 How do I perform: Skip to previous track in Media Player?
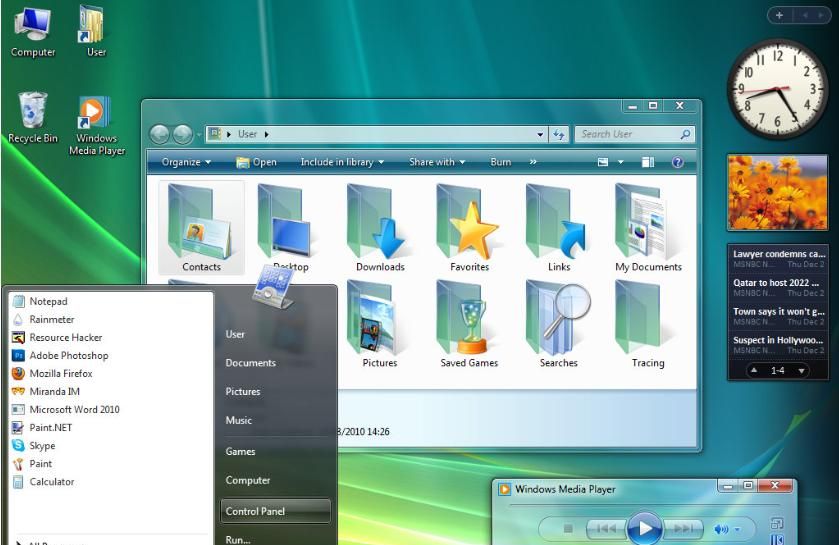click(x=605, y=529)
